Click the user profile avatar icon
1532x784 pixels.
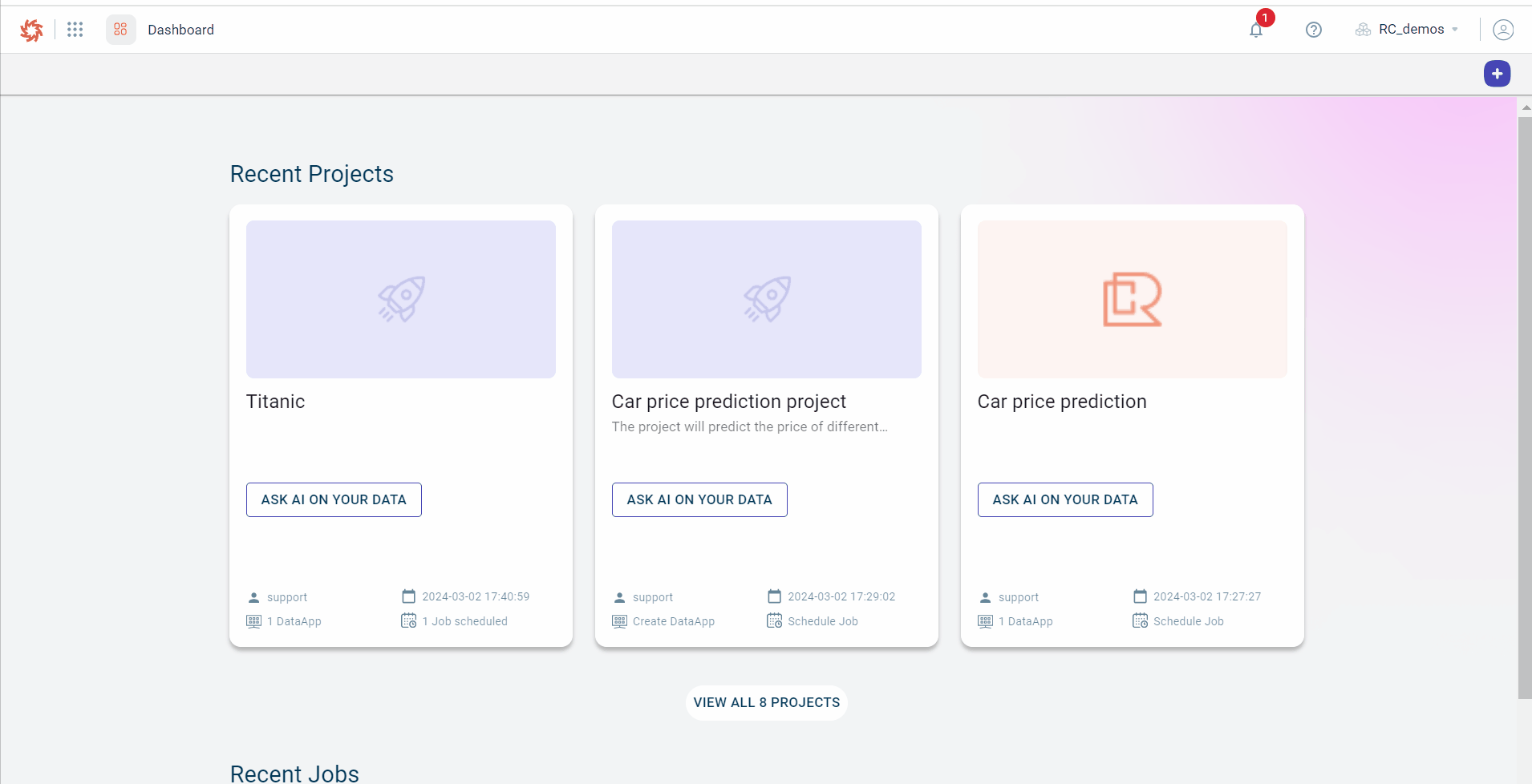click(1502, 30)
